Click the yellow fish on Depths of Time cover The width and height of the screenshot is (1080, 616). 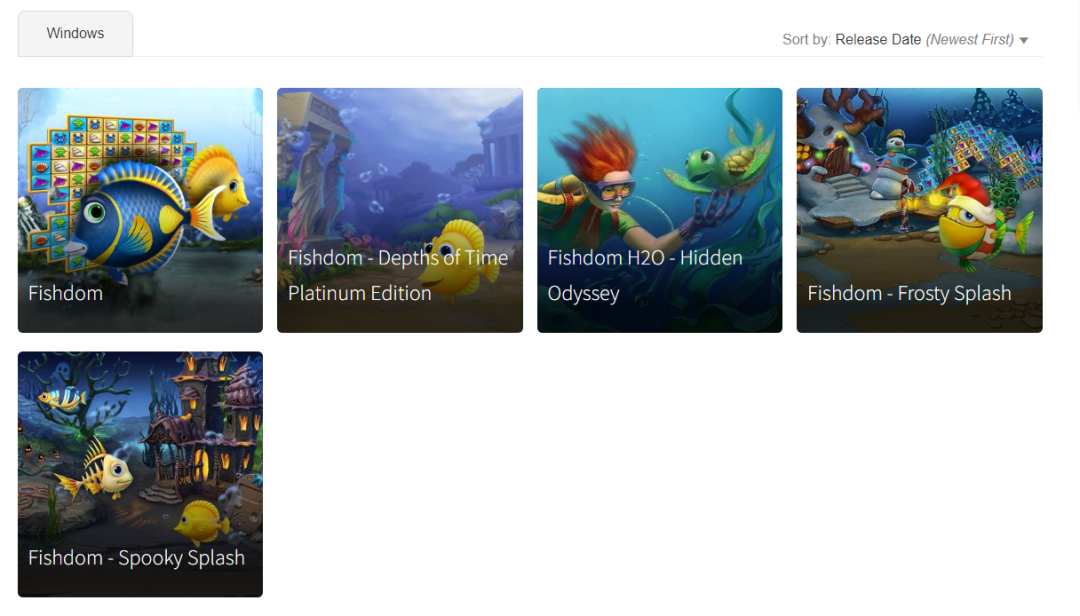[460, 258]
